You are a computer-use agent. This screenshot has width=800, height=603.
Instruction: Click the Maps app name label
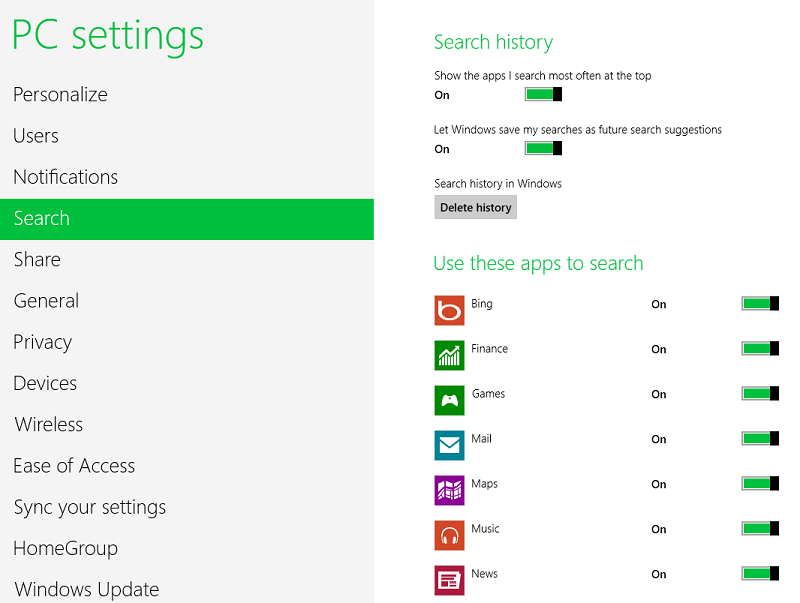click(x=484, y=484)
